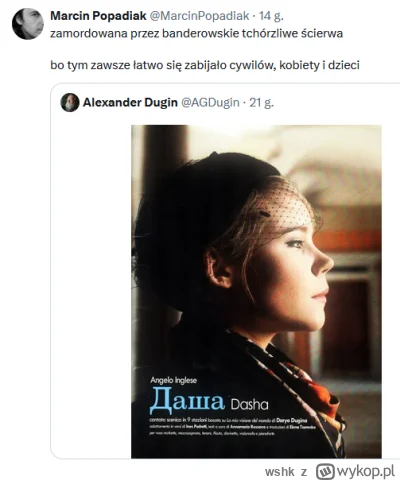The height and width of the screenshot is (481, 400).
Task: Click the Alexander Dugin display name
Action: tap(130, 102)
